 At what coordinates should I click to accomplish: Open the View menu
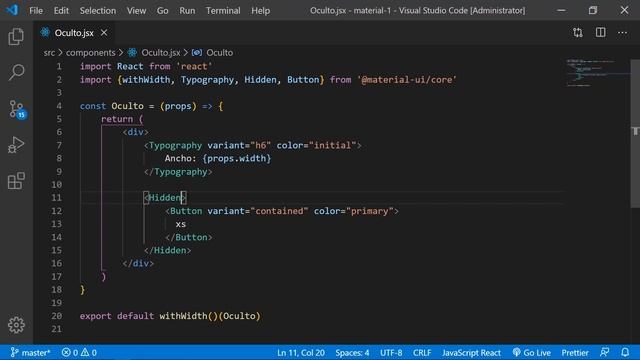136,10
